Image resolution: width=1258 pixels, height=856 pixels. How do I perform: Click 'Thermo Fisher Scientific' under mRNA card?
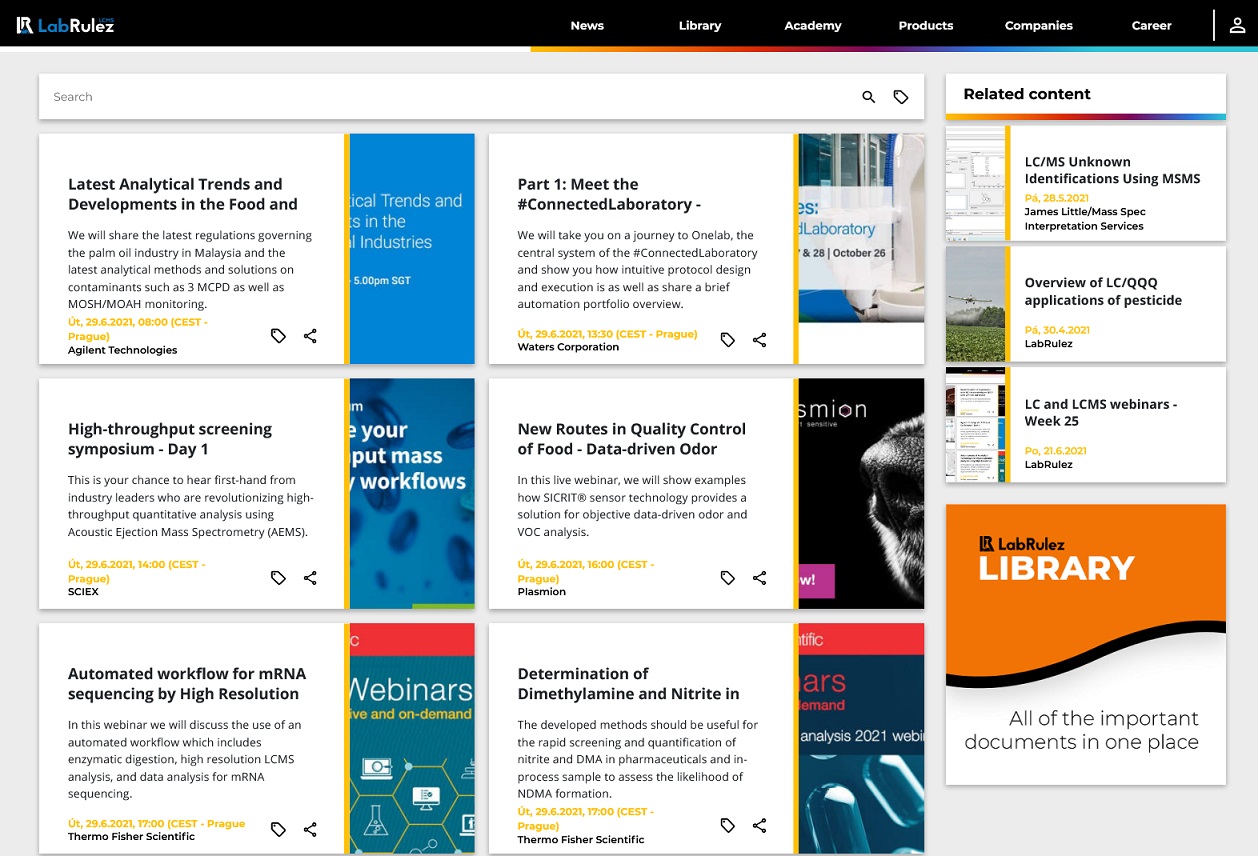[x=131, y=837]
